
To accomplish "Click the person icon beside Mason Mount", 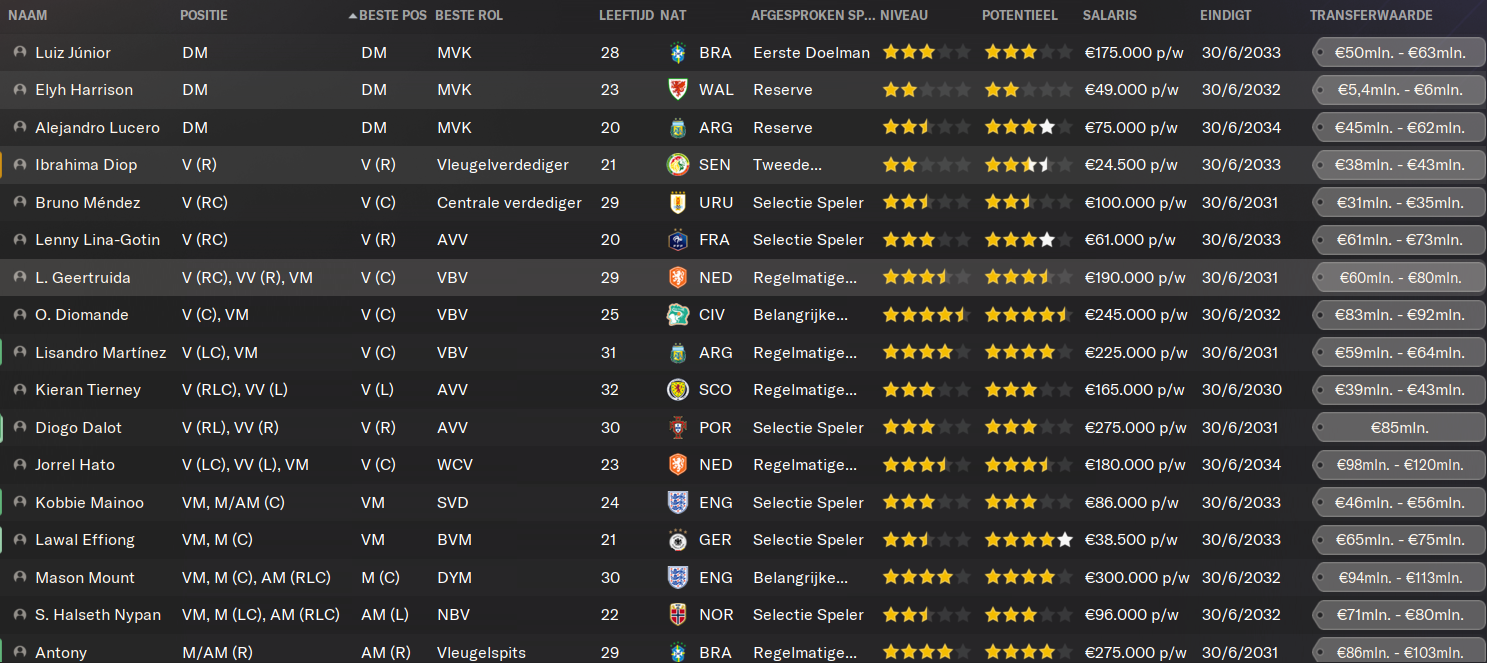I will click(20, 577).
